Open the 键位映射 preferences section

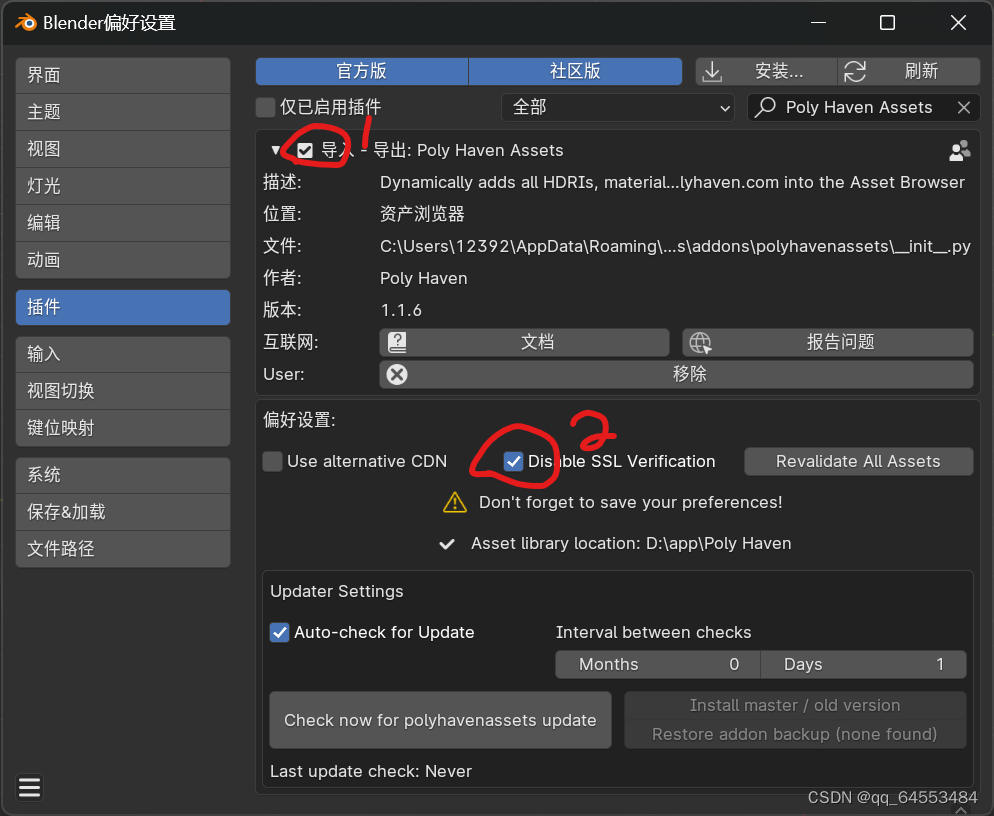[x=123, y=428]
